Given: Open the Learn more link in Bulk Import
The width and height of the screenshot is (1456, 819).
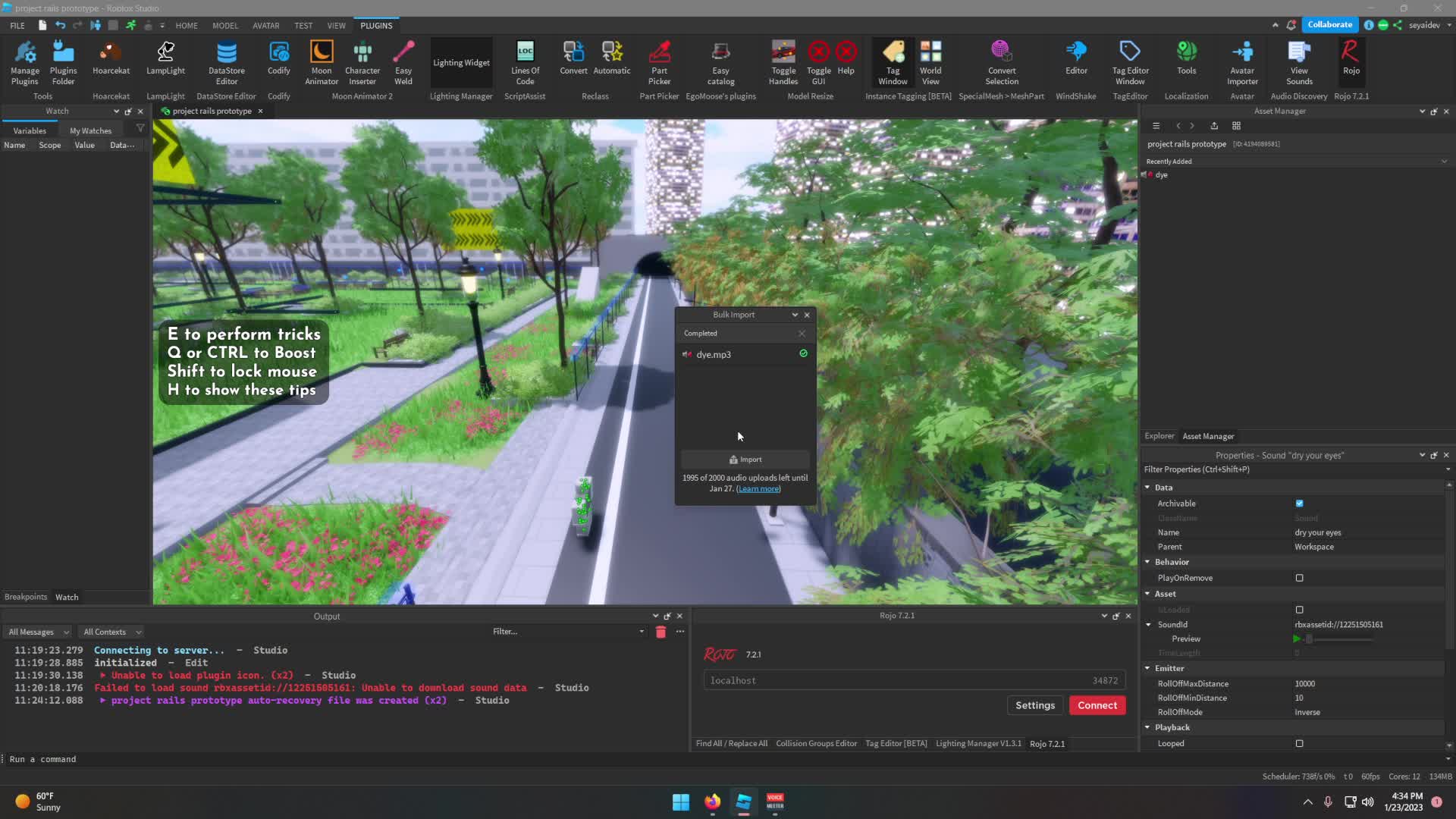Looking at the screenshot, I should coord(758,489).
